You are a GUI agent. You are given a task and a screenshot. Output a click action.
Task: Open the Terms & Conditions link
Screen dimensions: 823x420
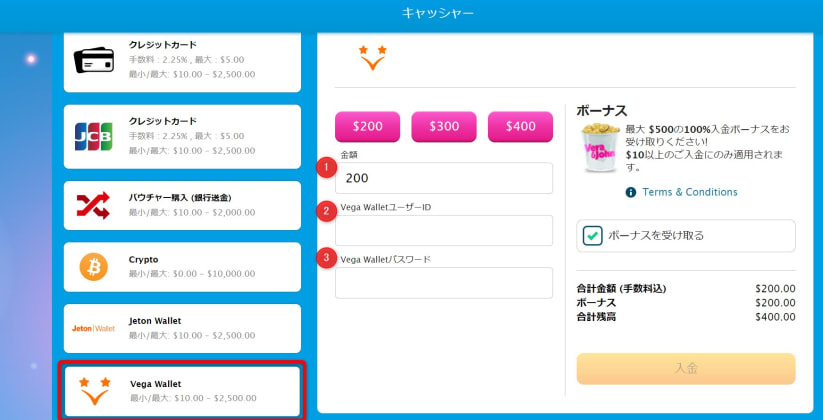pos(690,192)
